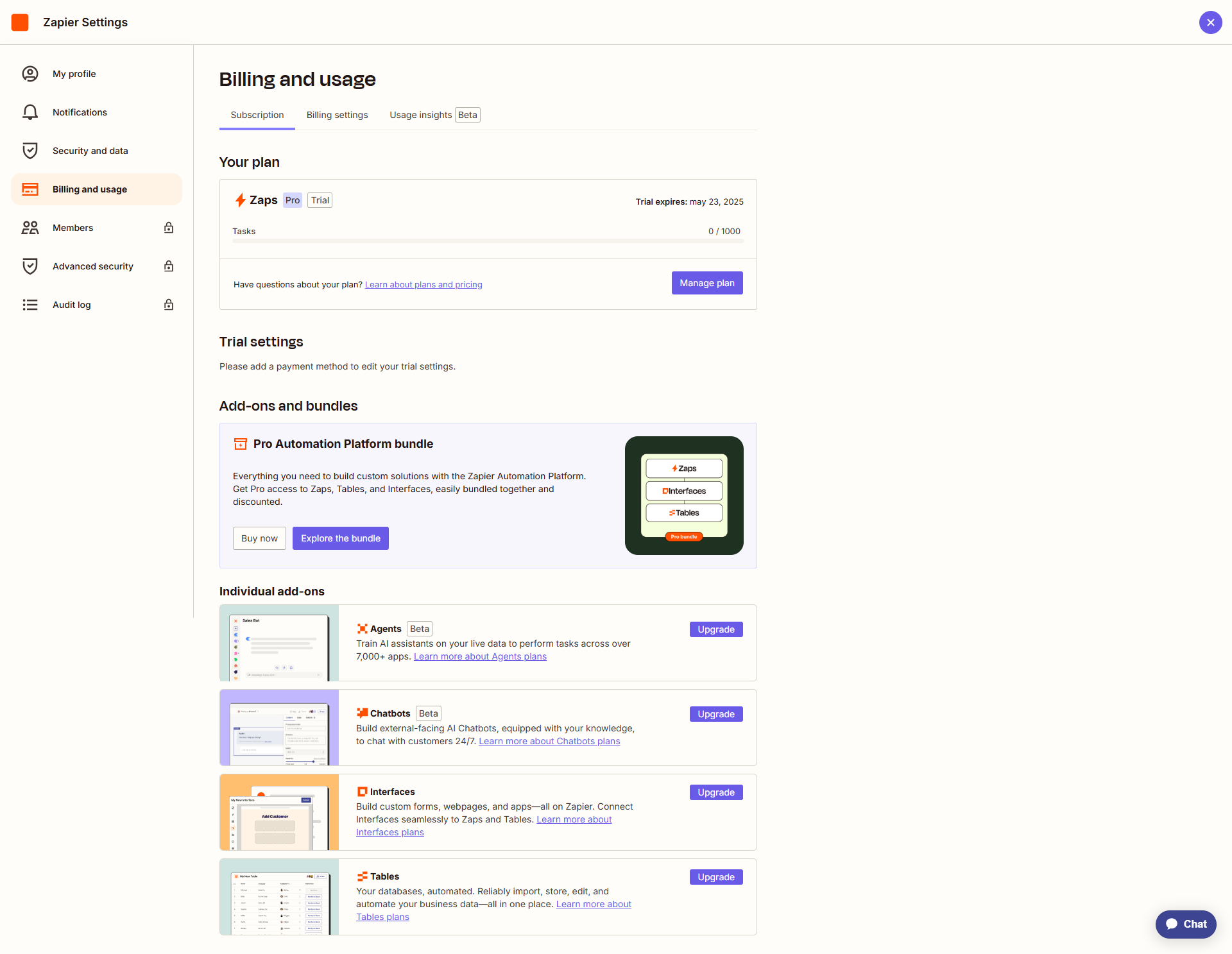Click the Tasks usage progress bar
Screen dimensions: 1232x954
(488, 241)
